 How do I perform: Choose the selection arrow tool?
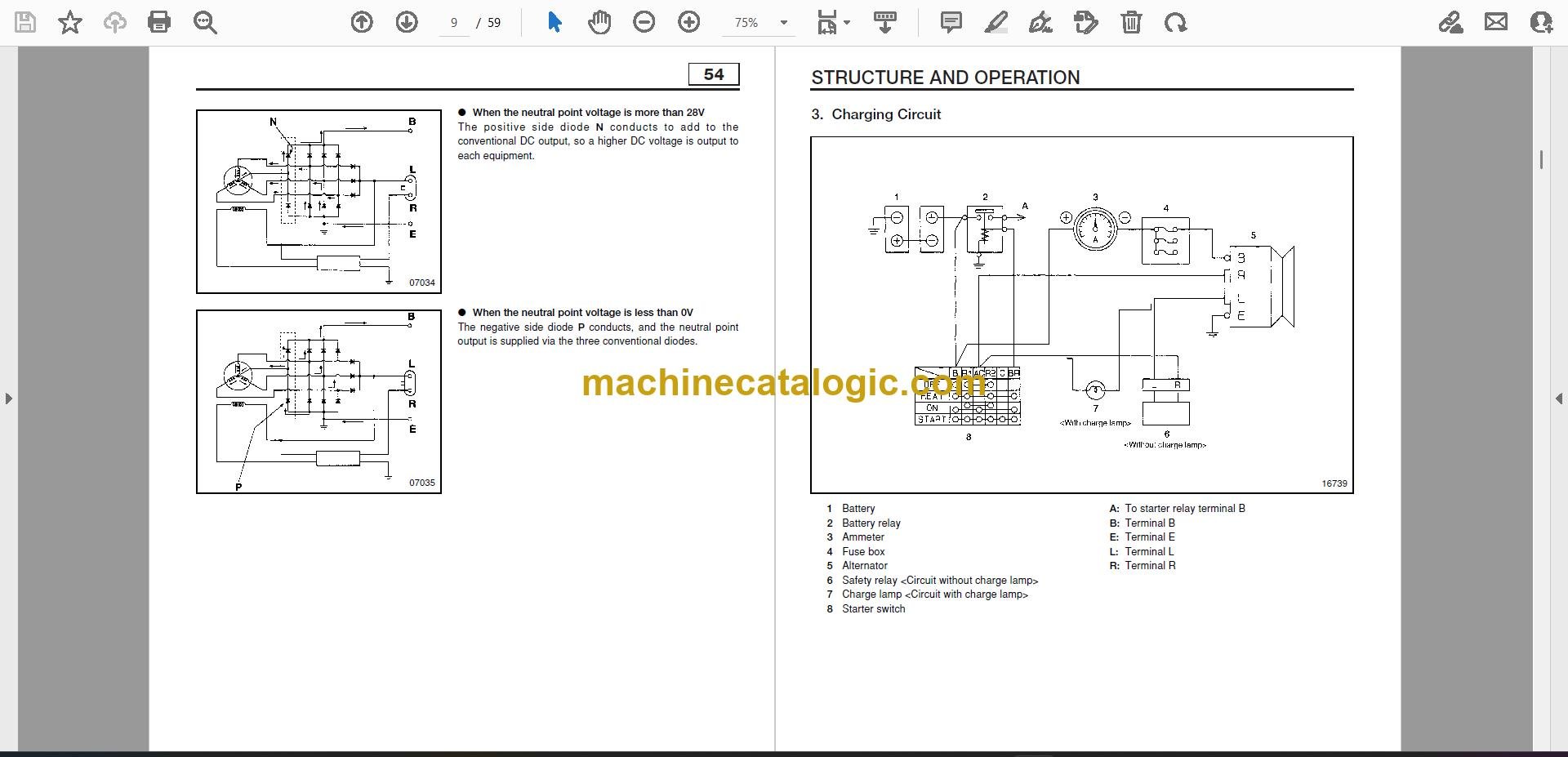click(555, 22)
